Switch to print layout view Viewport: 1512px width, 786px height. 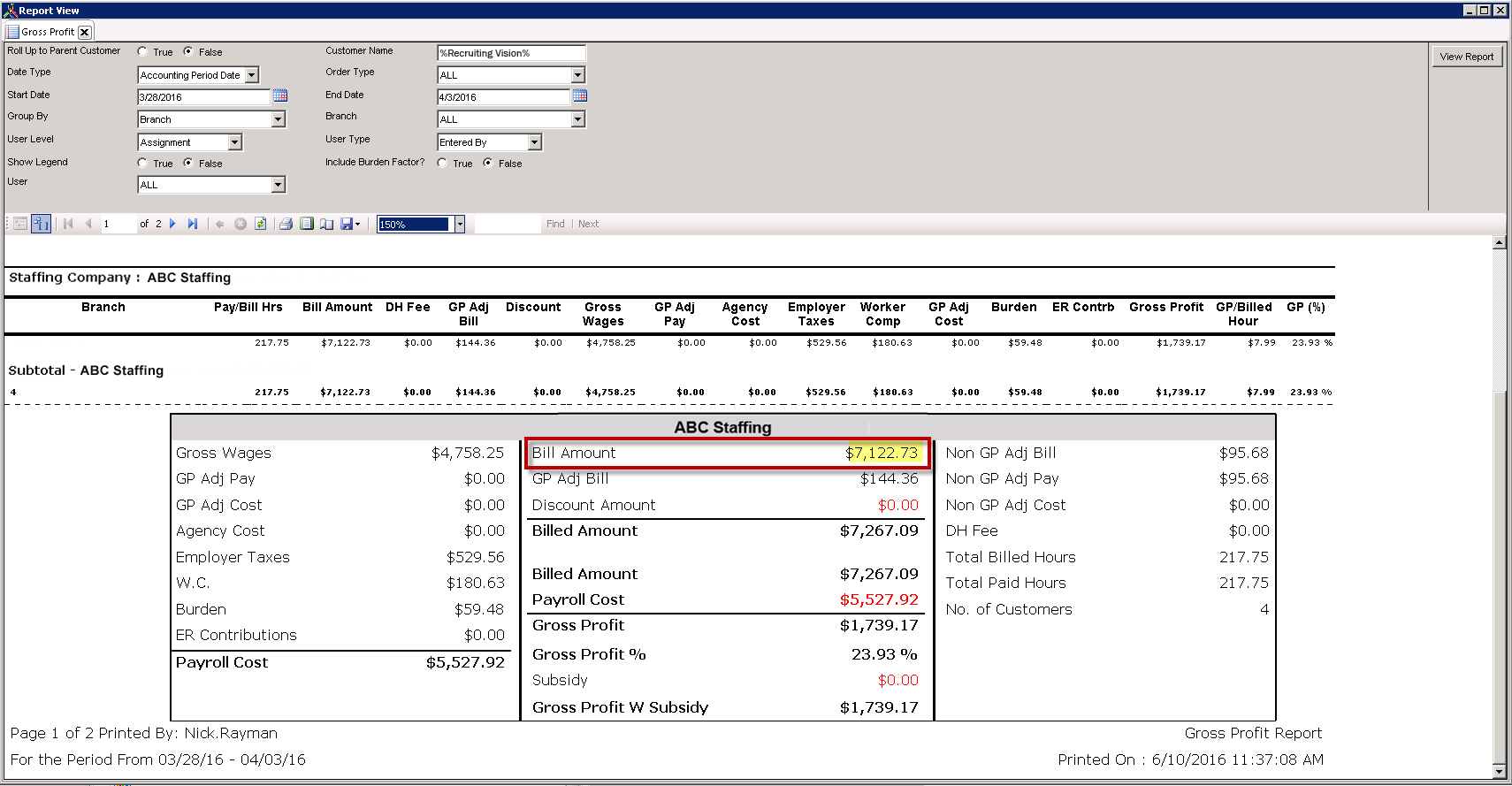[x=307, y=225]
